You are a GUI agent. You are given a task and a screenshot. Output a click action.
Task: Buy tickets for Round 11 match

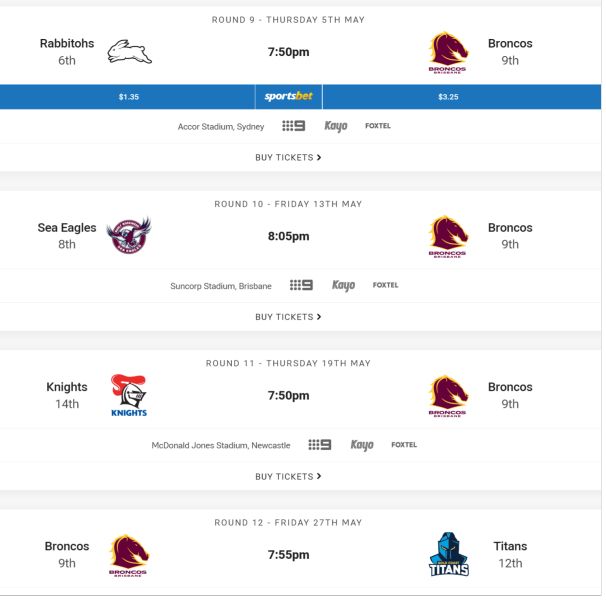(288, 477)
